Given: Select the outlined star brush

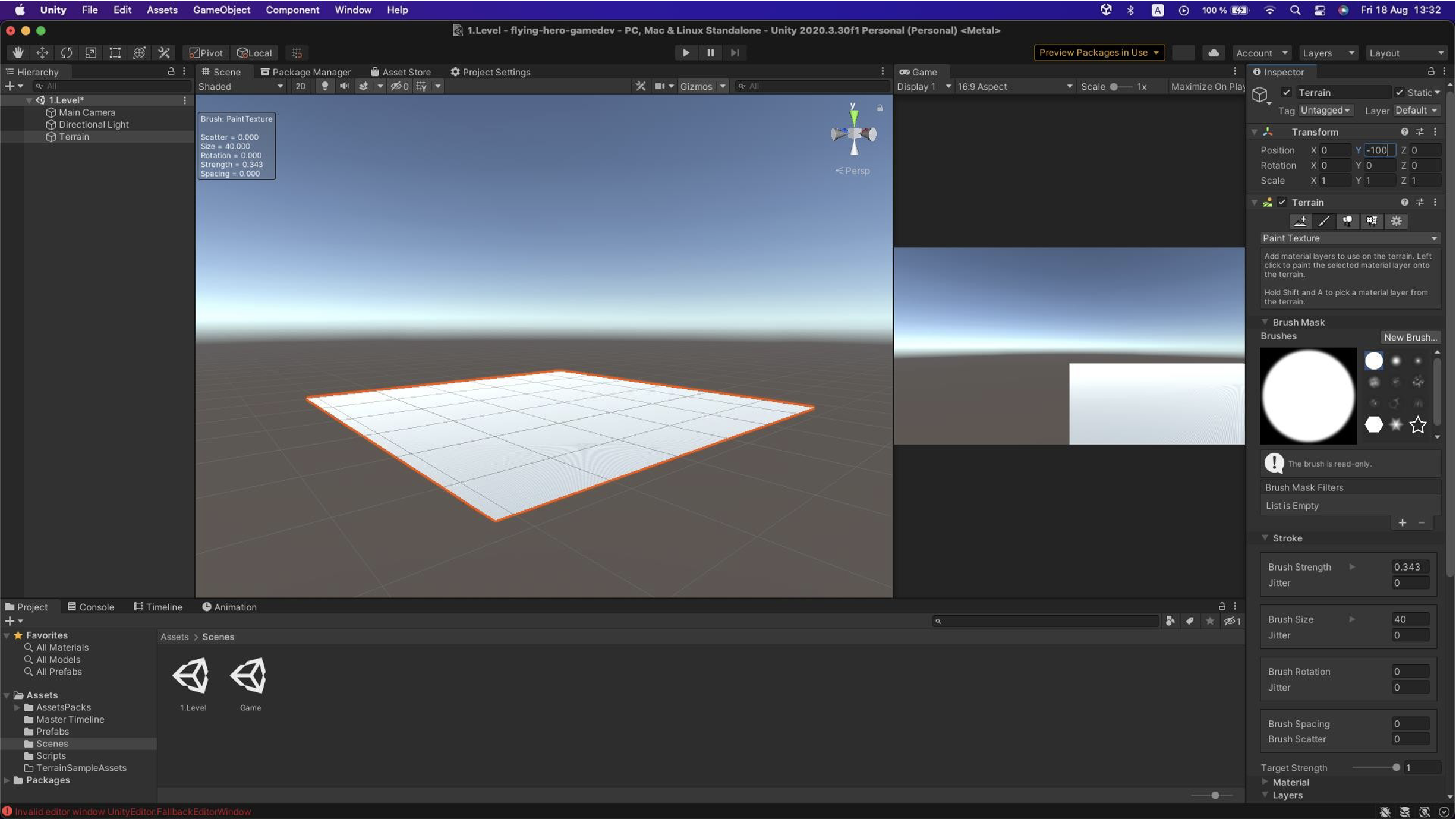Looking at the screenshot, I should pos(1418,424).
